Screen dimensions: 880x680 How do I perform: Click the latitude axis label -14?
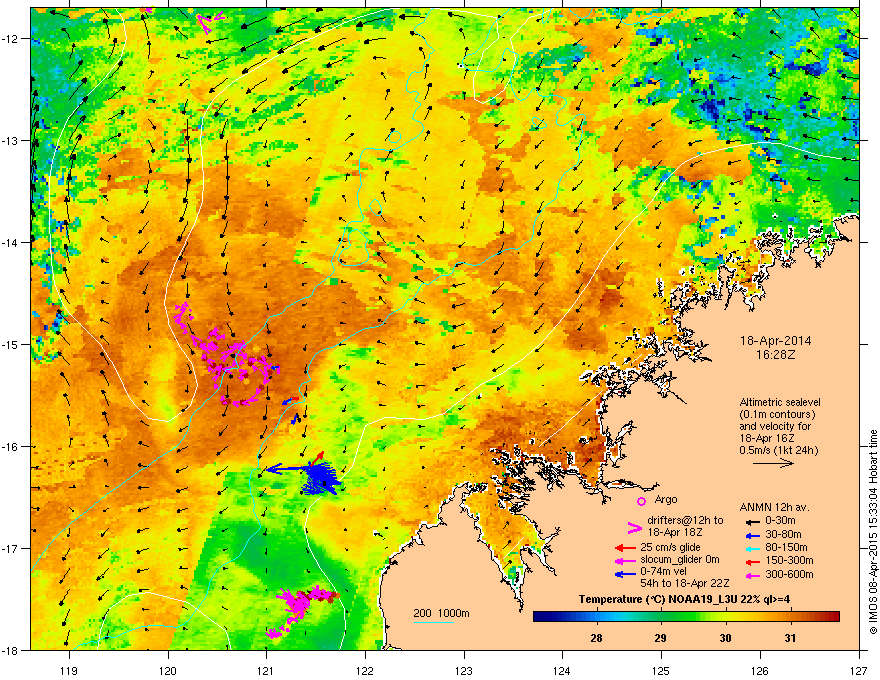pyautogui.click(x=11, y=242)
